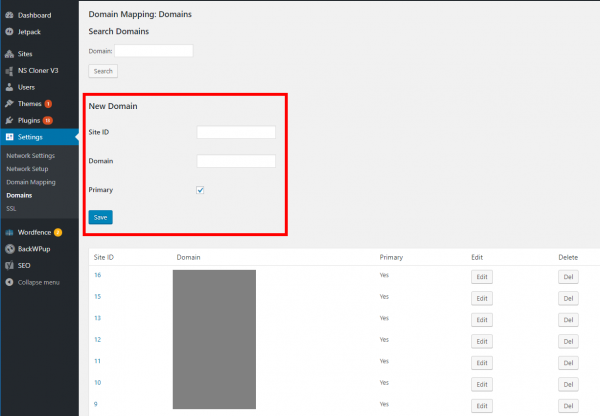
Task: Open NS Cloner V3 menu
Action: [39, 71]
